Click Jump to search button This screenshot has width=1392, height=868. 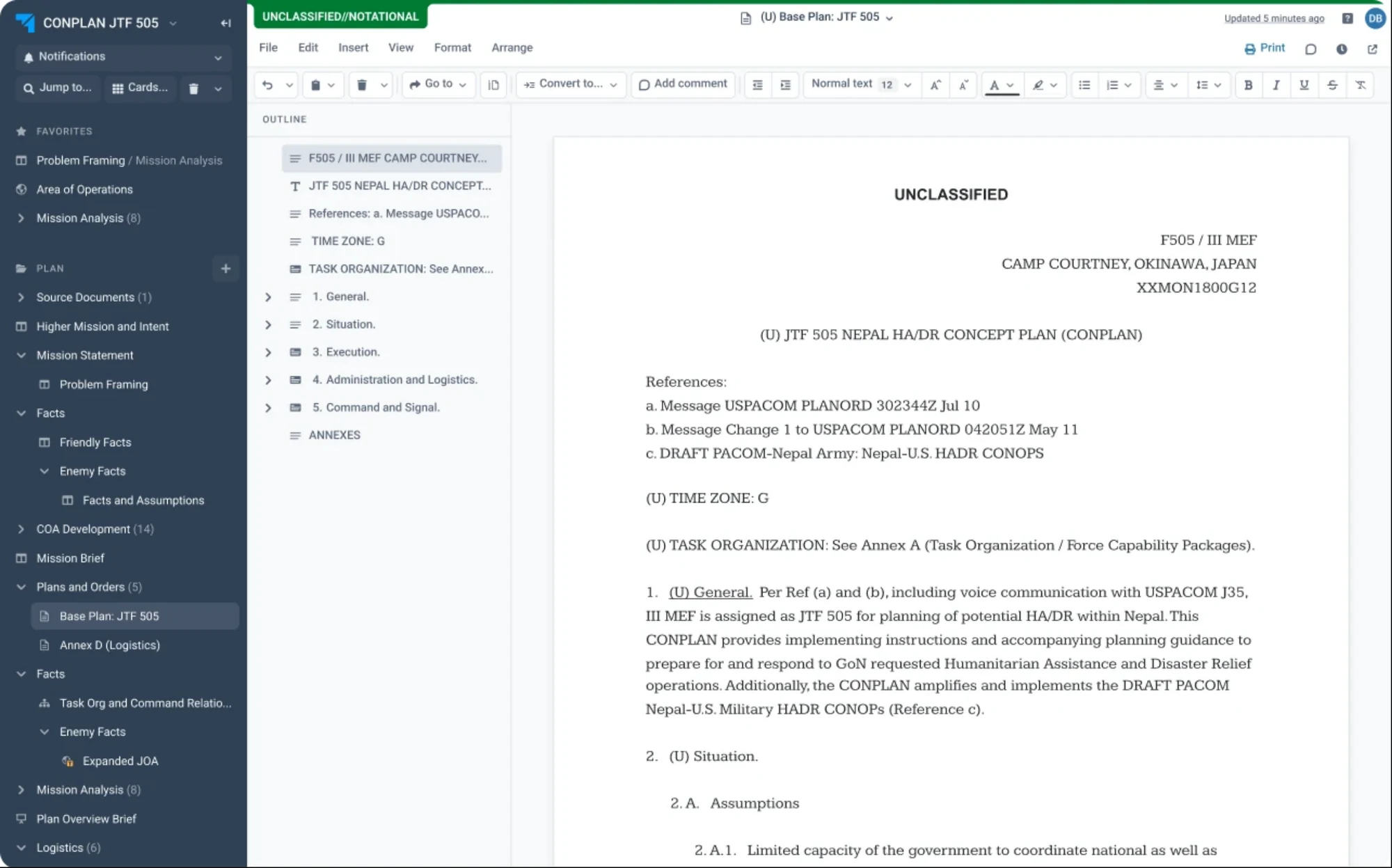coord(58,88)
